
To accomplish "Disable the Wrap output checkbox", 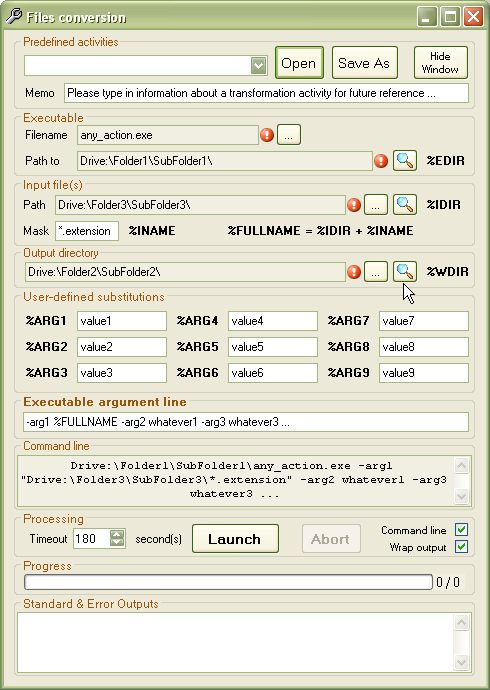I will 461,547.
